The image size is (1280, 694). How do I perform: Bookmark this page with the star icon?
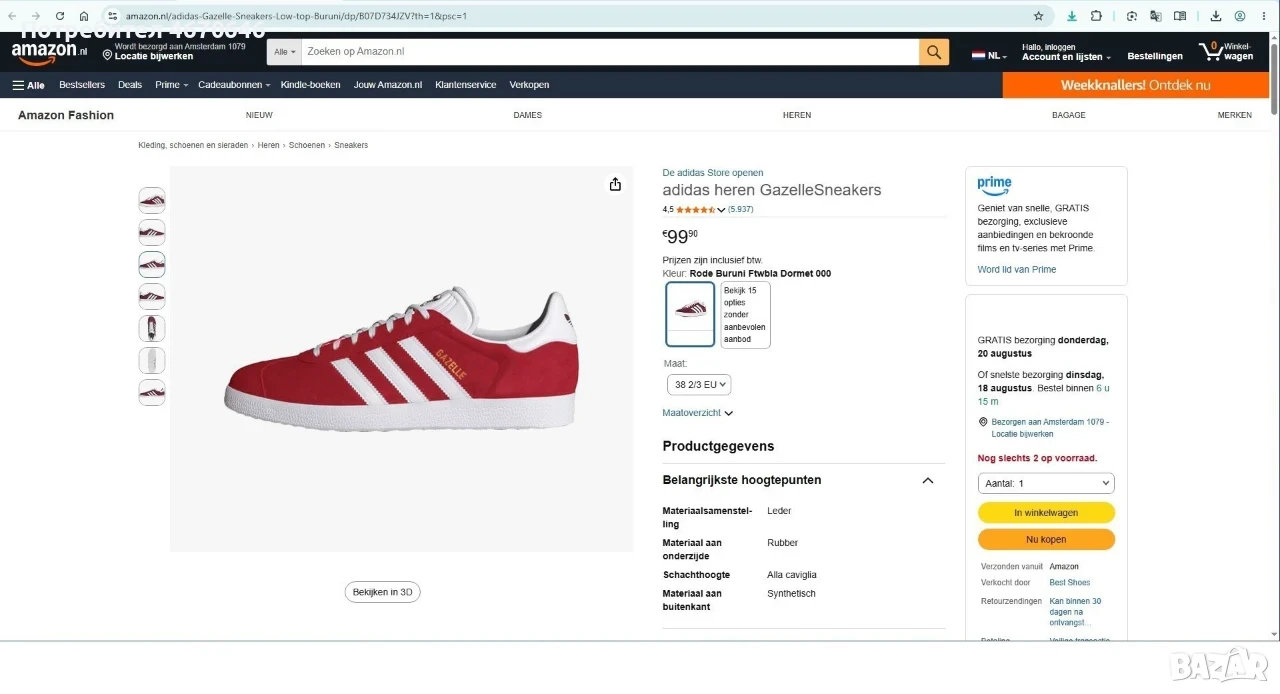1038,16
